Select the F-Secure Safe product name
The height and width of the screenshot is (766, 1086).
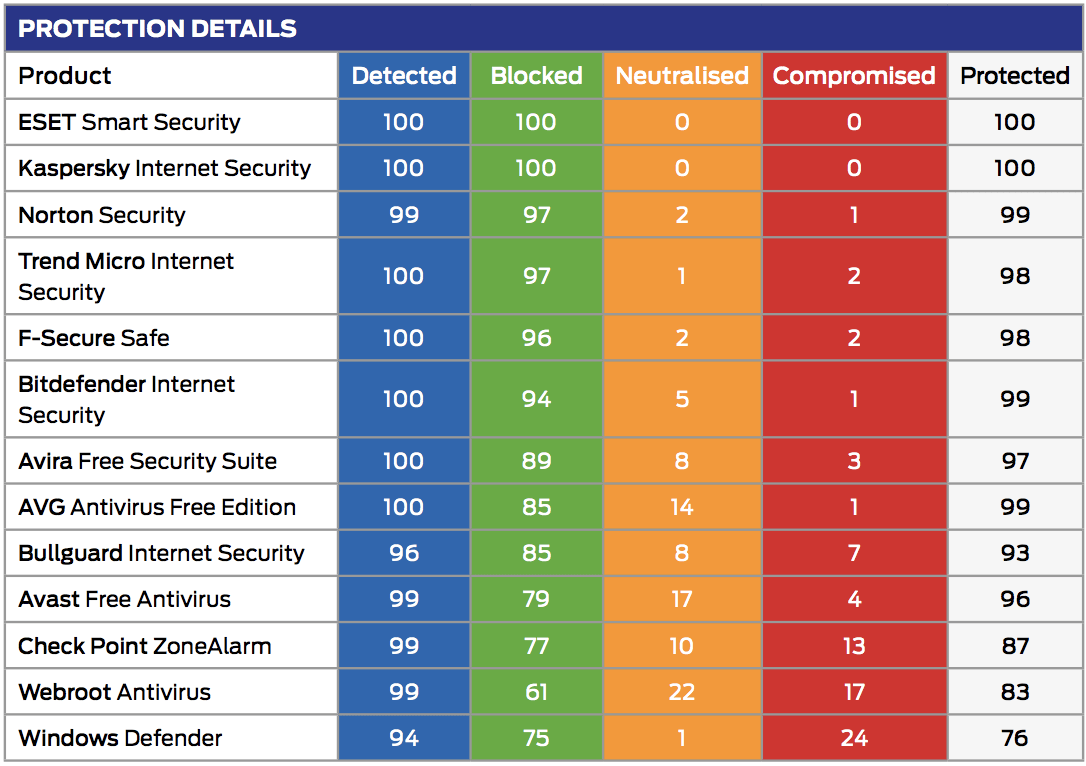coord(94,338)
